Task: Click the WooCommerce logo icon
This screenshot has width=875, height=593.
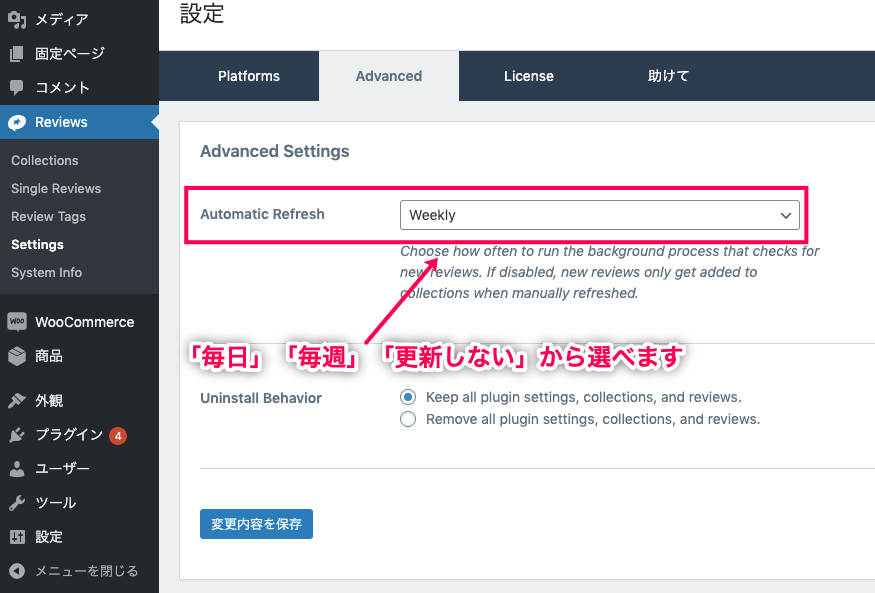Action: [17, 322]
